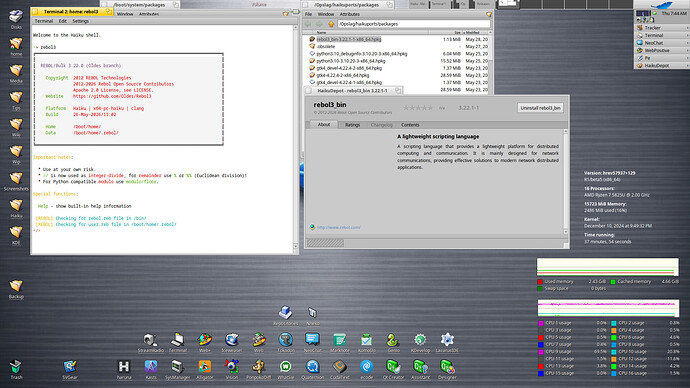Launch the ecode editor icon
The height and width of the screenshot is (388, 690).
[x=366, y=366]
